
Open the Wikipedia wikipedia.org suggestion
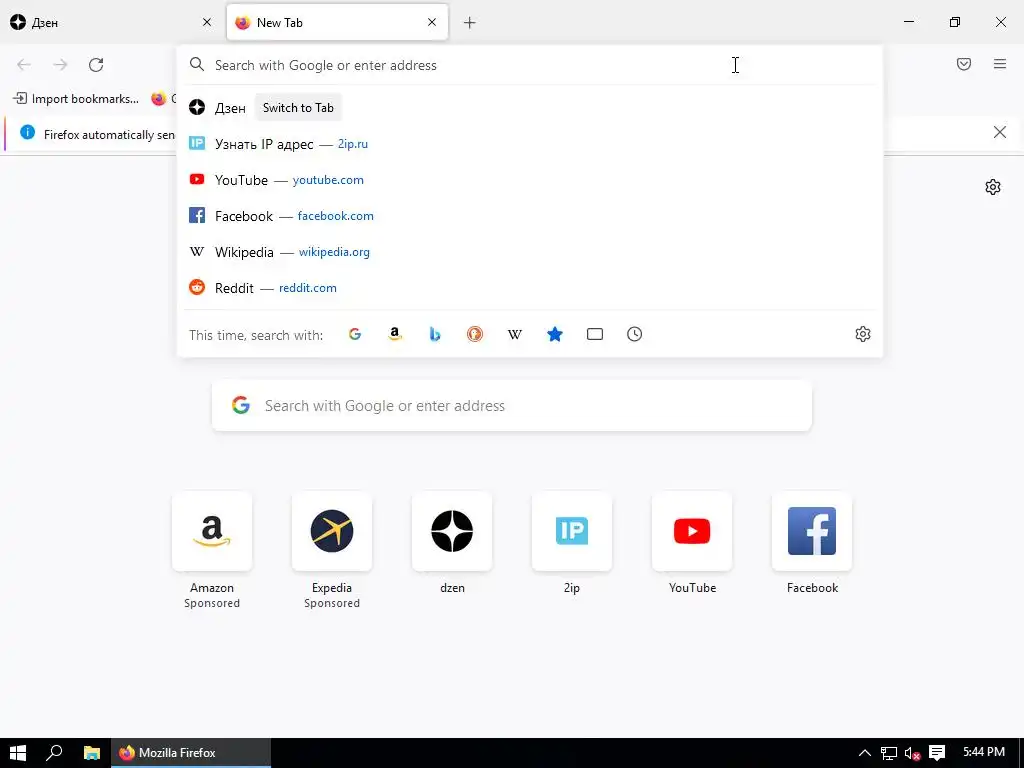tap(530, 251)
